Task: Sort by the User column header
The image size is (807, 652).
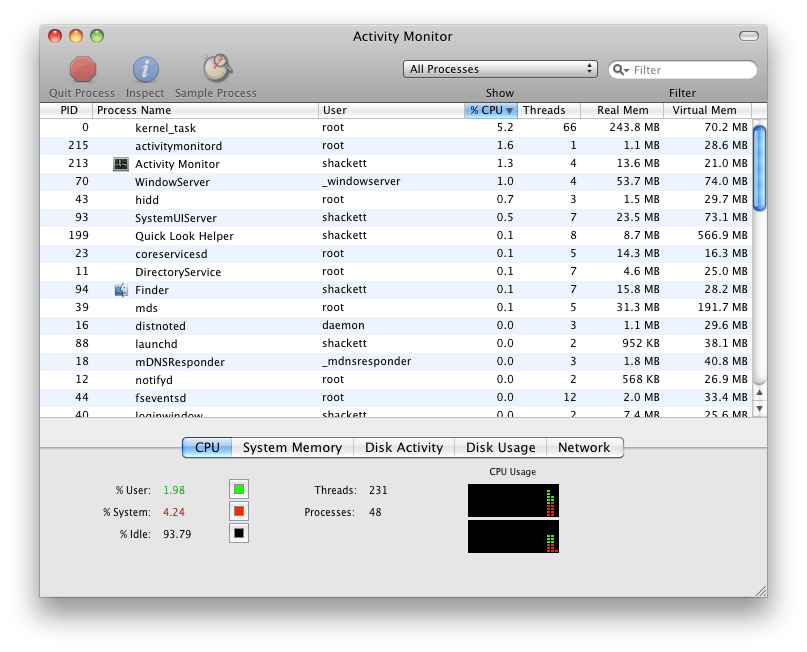Action: 391,110
